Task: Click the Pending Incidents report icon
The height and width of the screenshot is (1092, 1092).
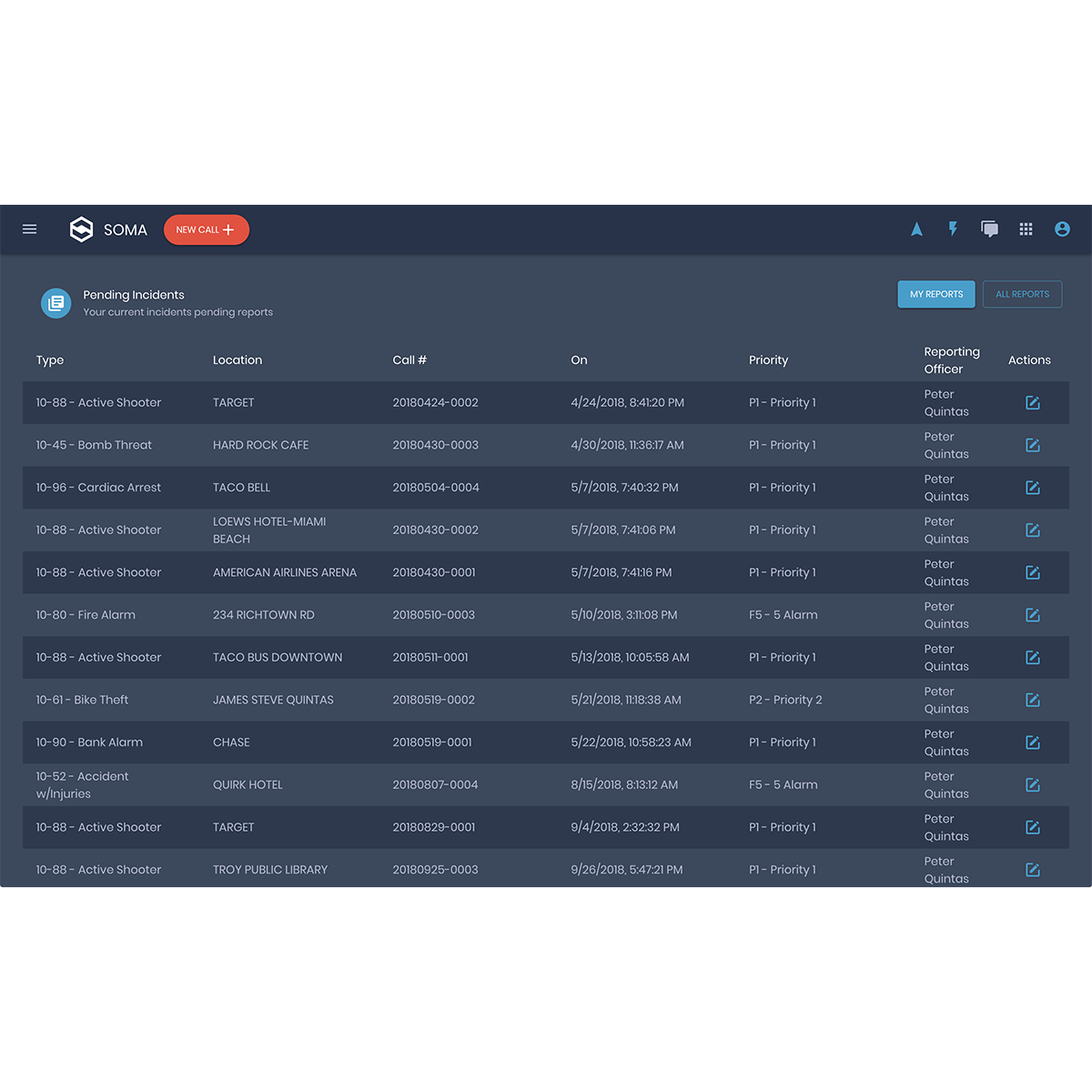Action: click(x=56, y=303)
